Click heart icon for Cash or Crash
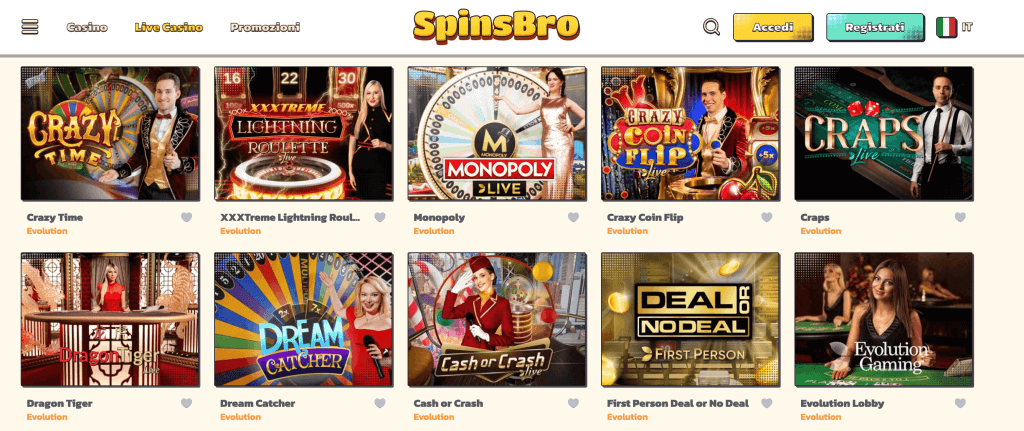This screenshot has height=431, width=1024. (x=573, y=404)
